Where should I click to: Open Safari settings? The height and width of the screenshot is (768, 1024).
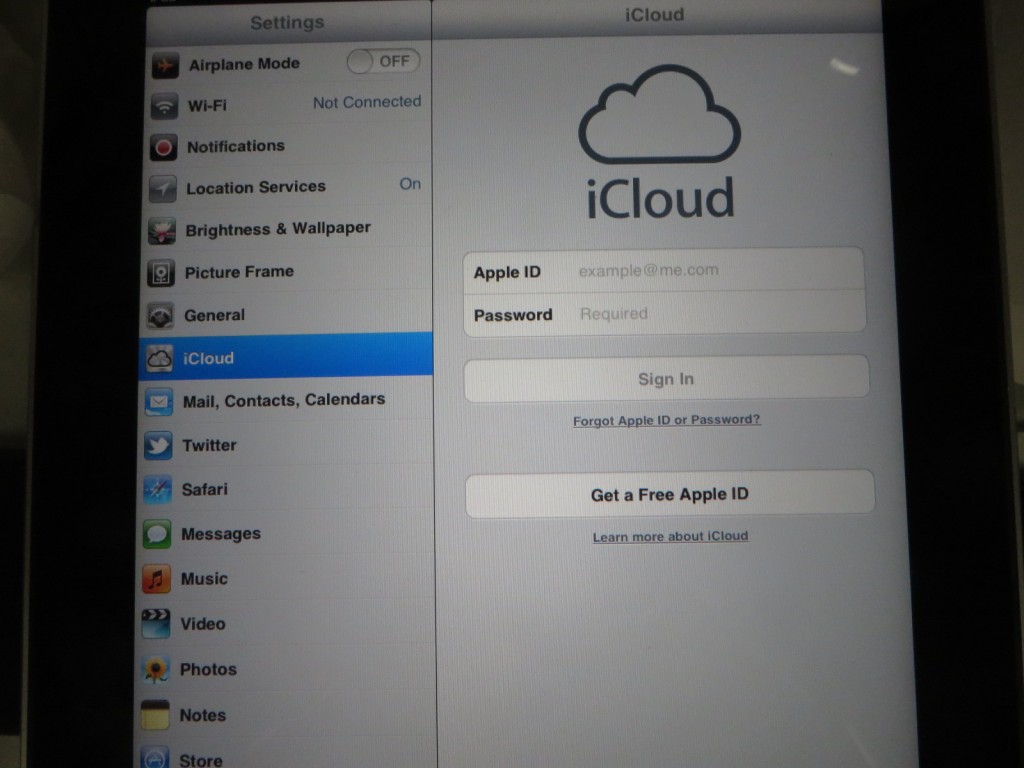pos(287,490)
